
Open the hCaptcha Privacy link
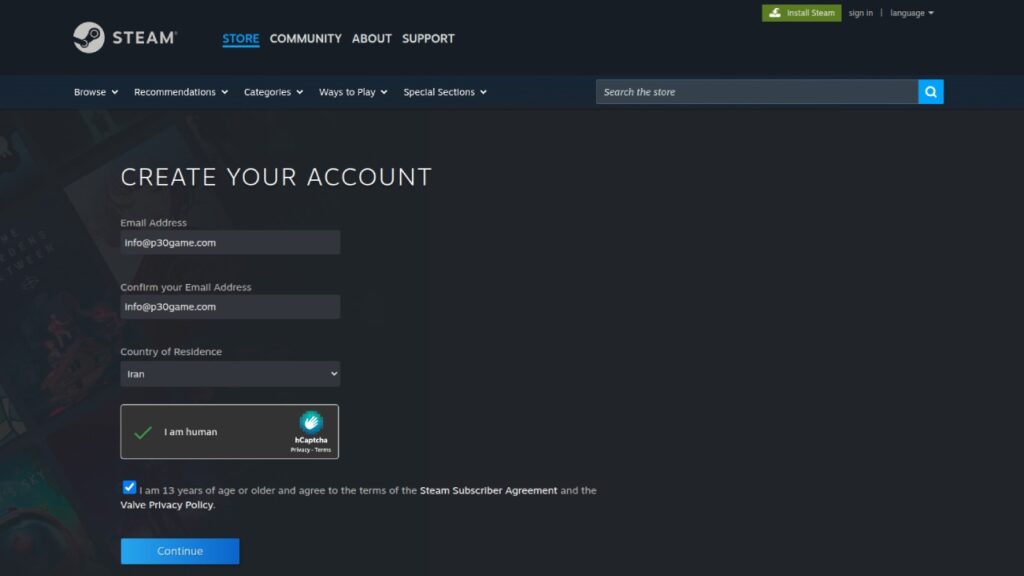tap(300, 450)
